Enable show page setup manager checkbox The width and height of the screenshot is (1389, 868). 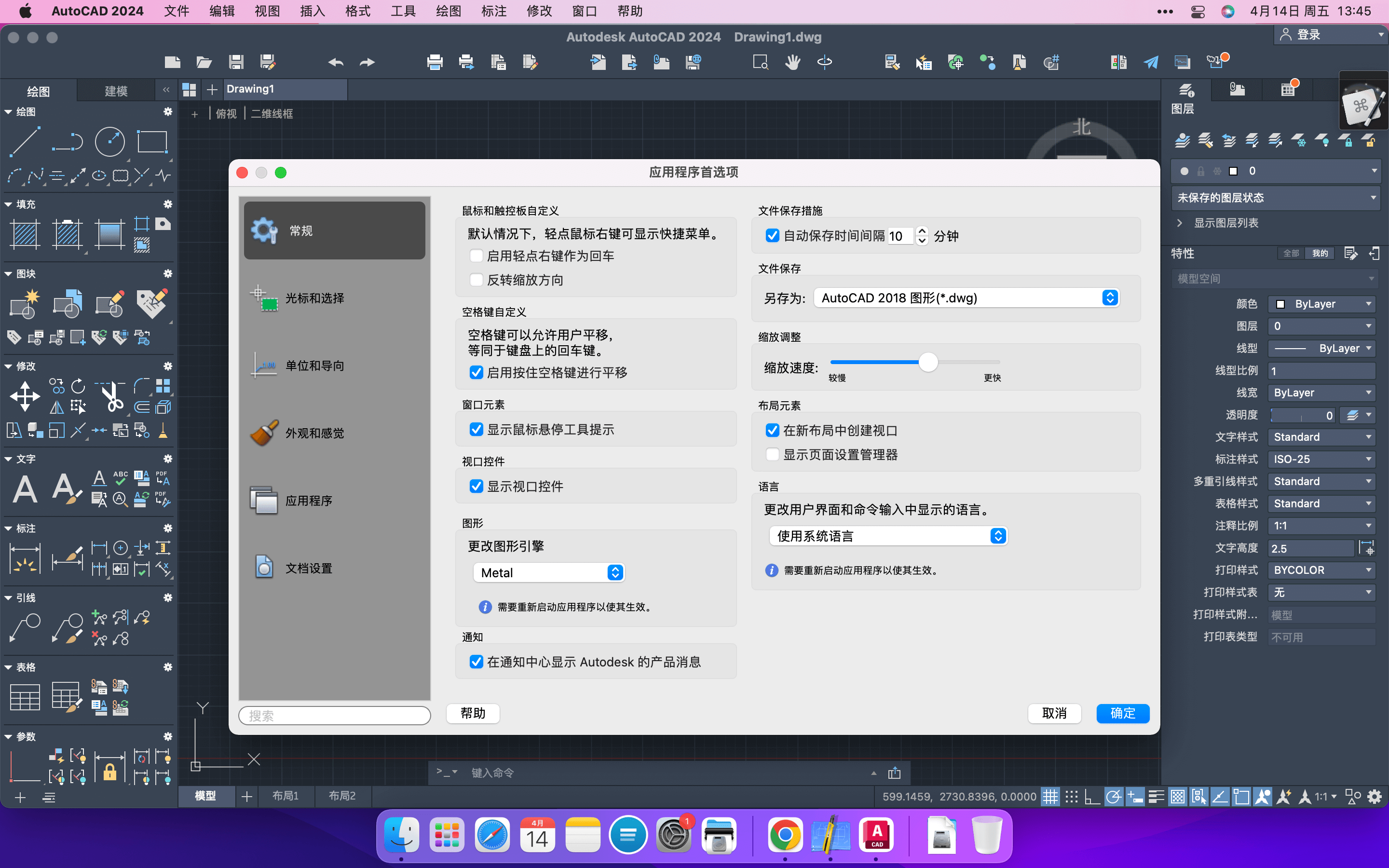pyautogui.click(x=772, y=454)
